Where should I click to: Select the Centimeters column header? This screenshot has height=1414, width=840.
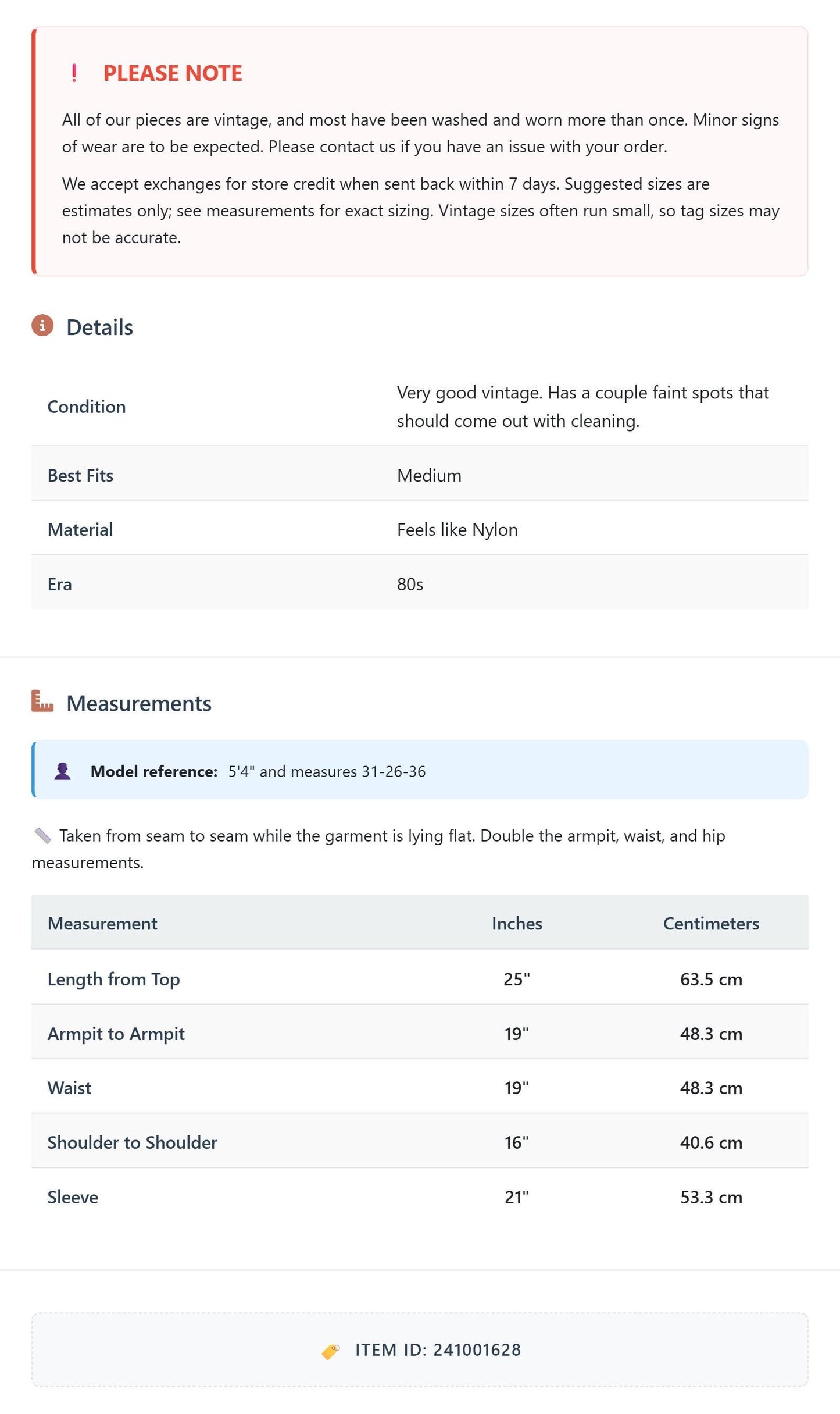pyautogui.click(x=711, y=924)
